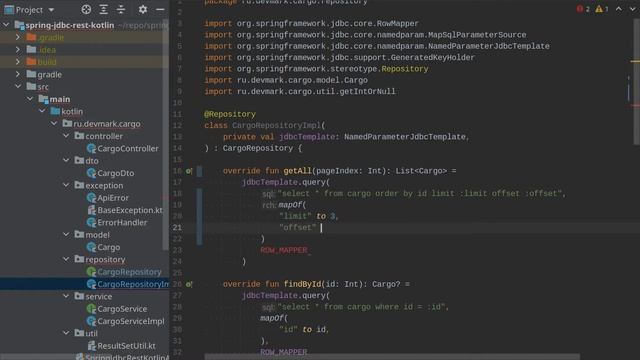Viewport: 640px width, 360px height.
Task: Click the "limit" string literal
Action: coord(295,216)
